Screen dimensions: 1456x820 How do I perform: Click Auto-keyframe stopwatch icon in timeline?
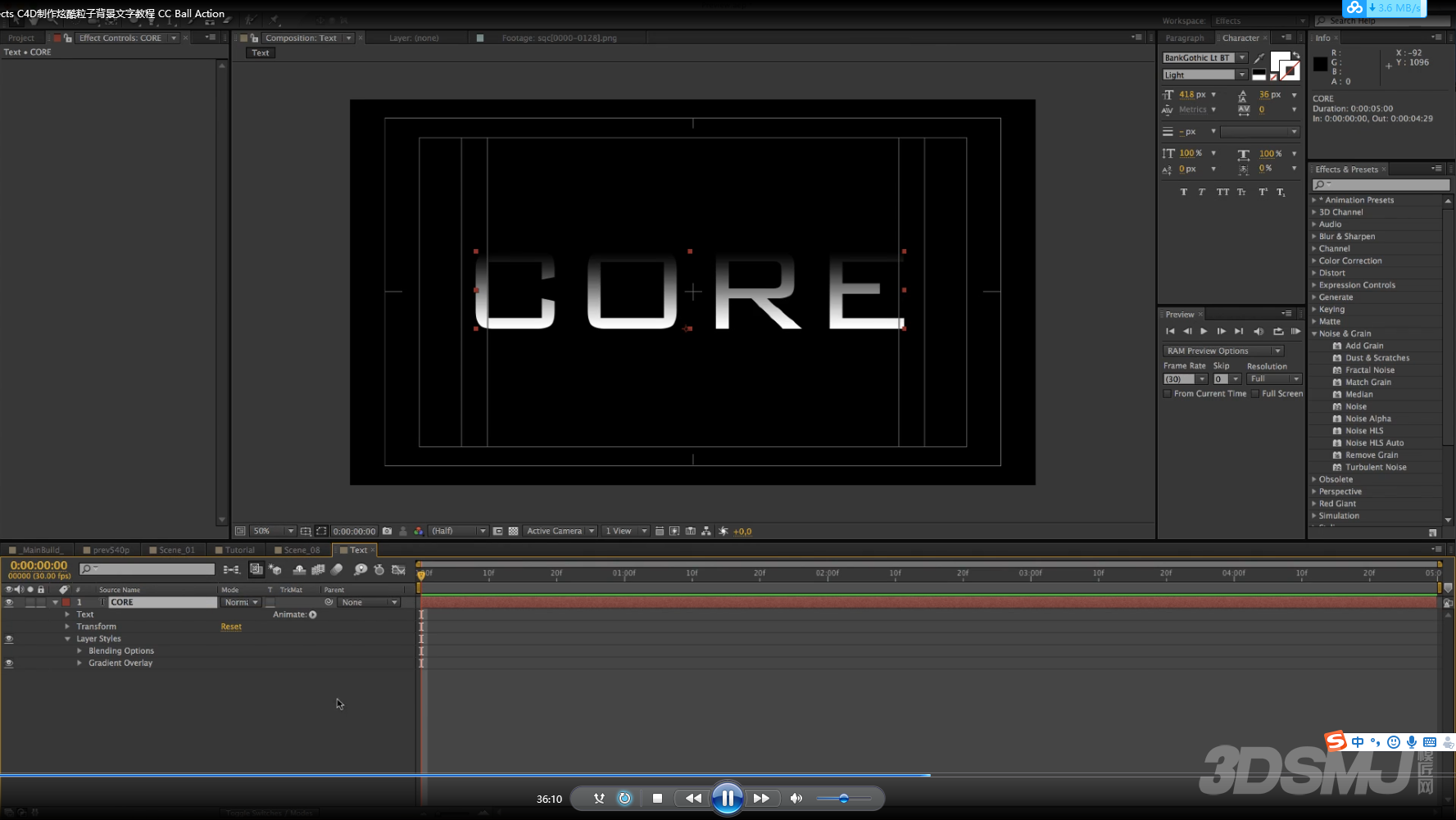point(379,569)
